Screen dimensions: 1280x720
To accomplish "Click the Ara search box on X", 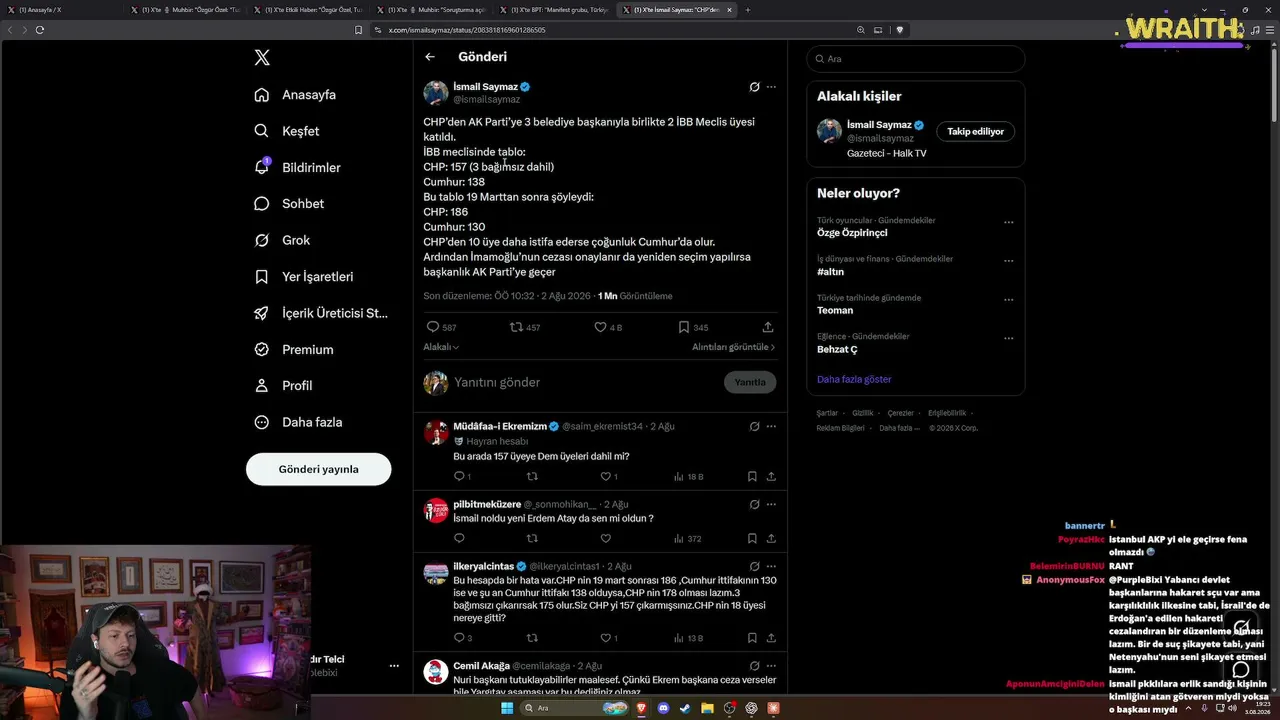I will point(916,59).
